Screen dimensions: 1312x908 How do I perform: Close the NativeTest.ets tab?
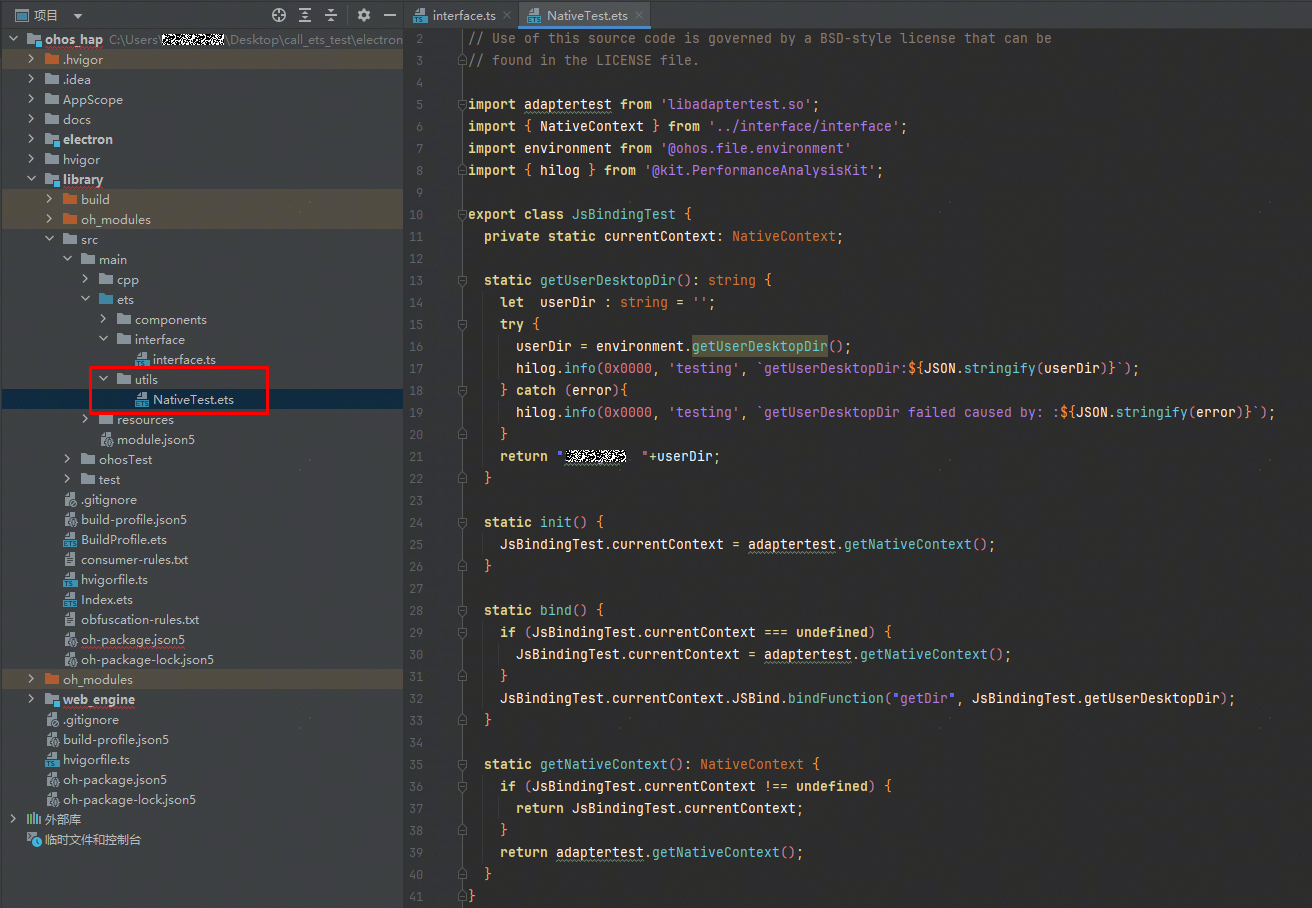pos(640,15)
